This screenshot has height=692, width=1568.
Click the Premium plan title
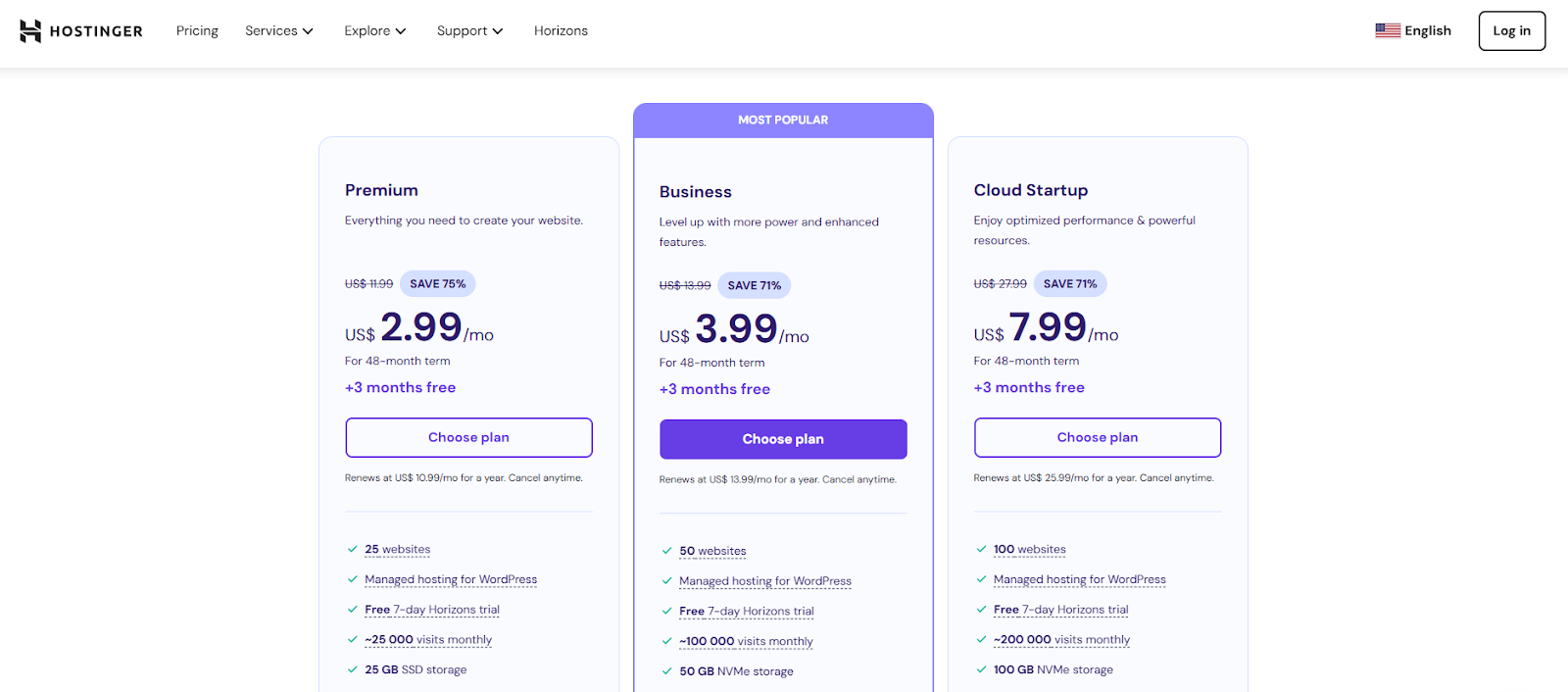point(381,190)
